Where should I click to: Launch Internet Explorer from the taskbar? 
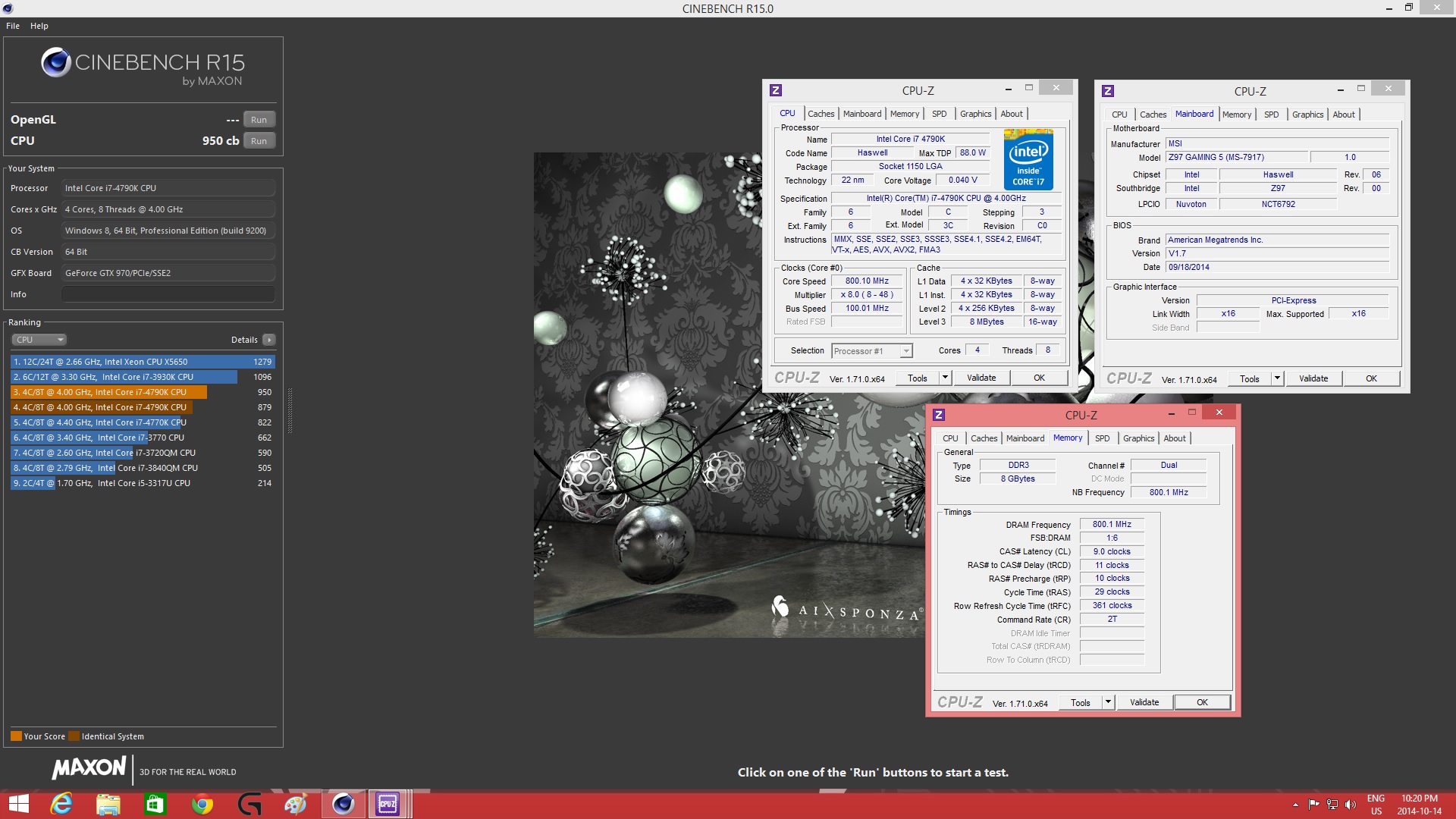(61, 804)
